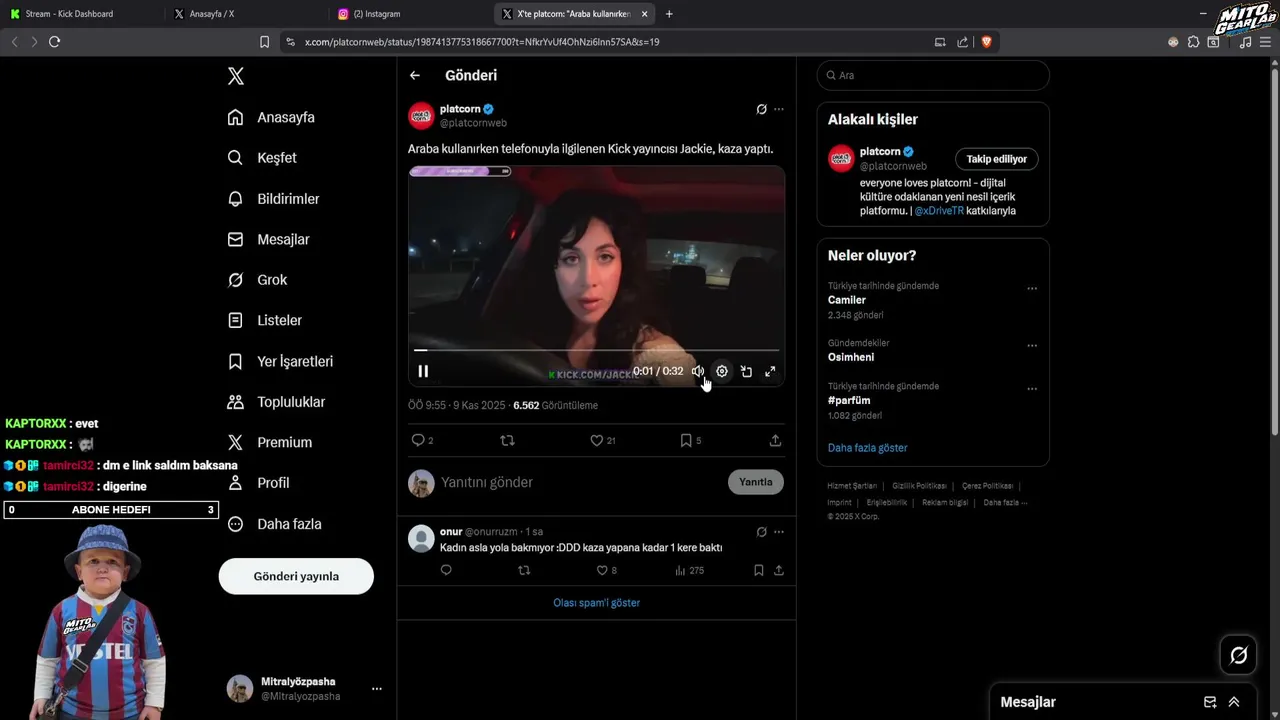This screenshot has width=1280, height=720.
Task: Mute the video volume
Action: tap(698, 371)
